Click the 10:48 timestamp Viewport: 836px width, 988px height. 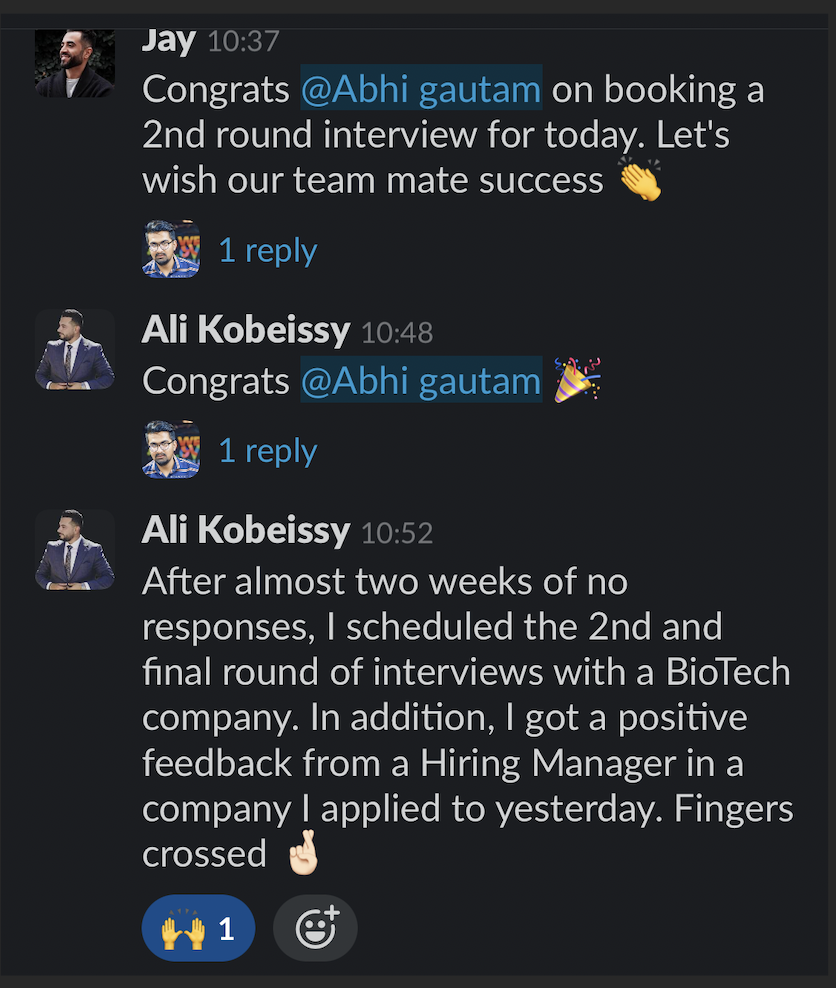tap(397, 333)
